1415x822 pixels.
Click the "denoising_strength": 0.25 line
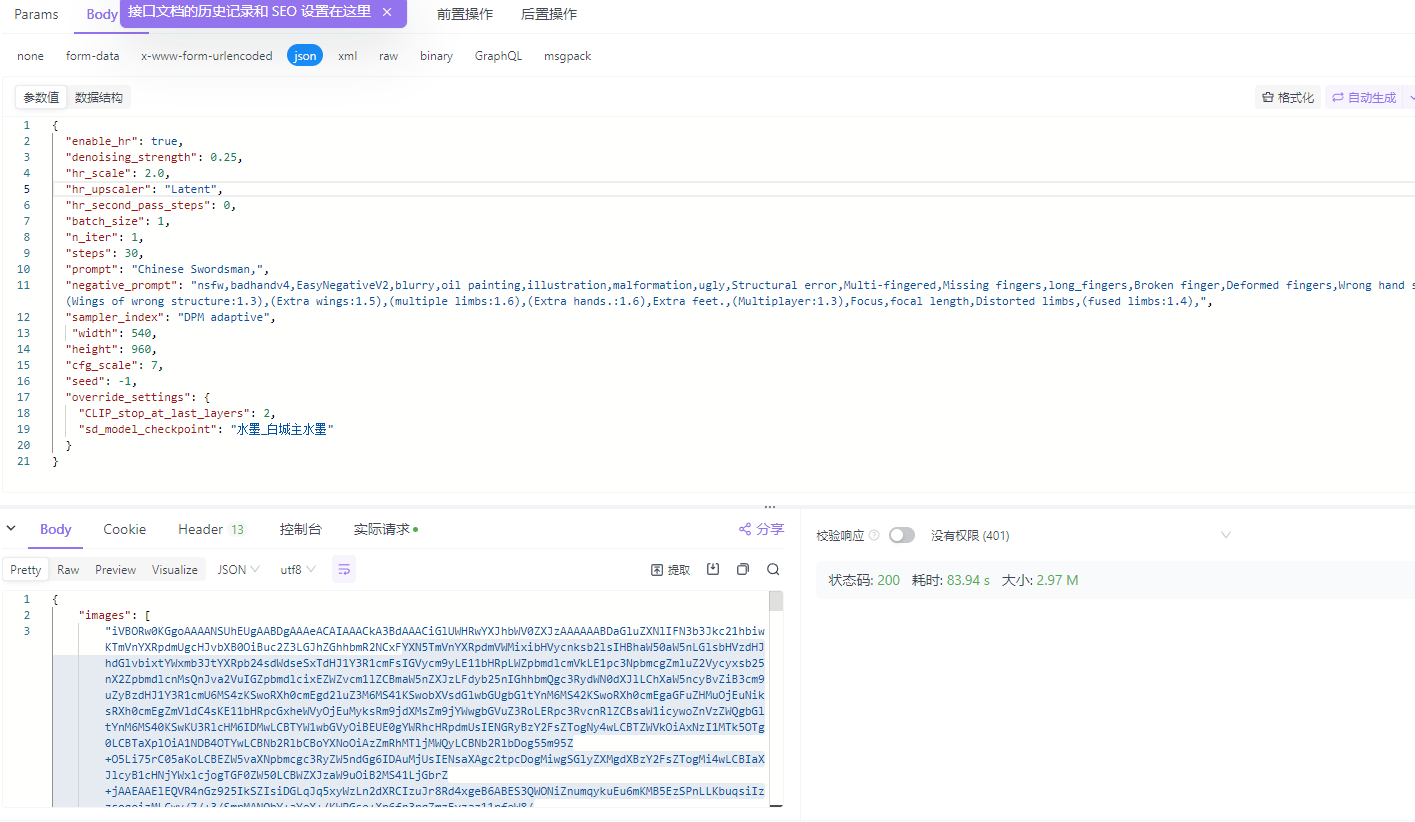pyautogui.click(x=154, y=157)
